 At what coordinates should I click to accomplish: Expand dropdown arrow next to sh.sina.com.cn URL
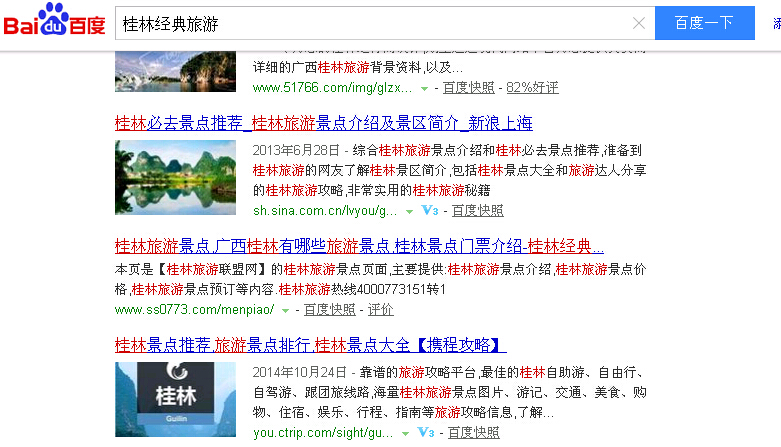coord(409,212)
